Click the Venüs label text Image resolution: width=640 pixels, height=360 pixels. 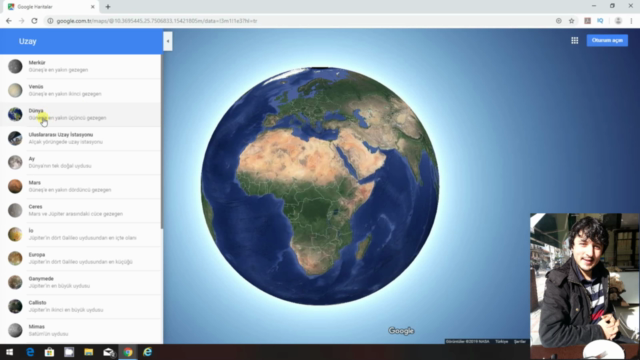click(x=36, y=87)
